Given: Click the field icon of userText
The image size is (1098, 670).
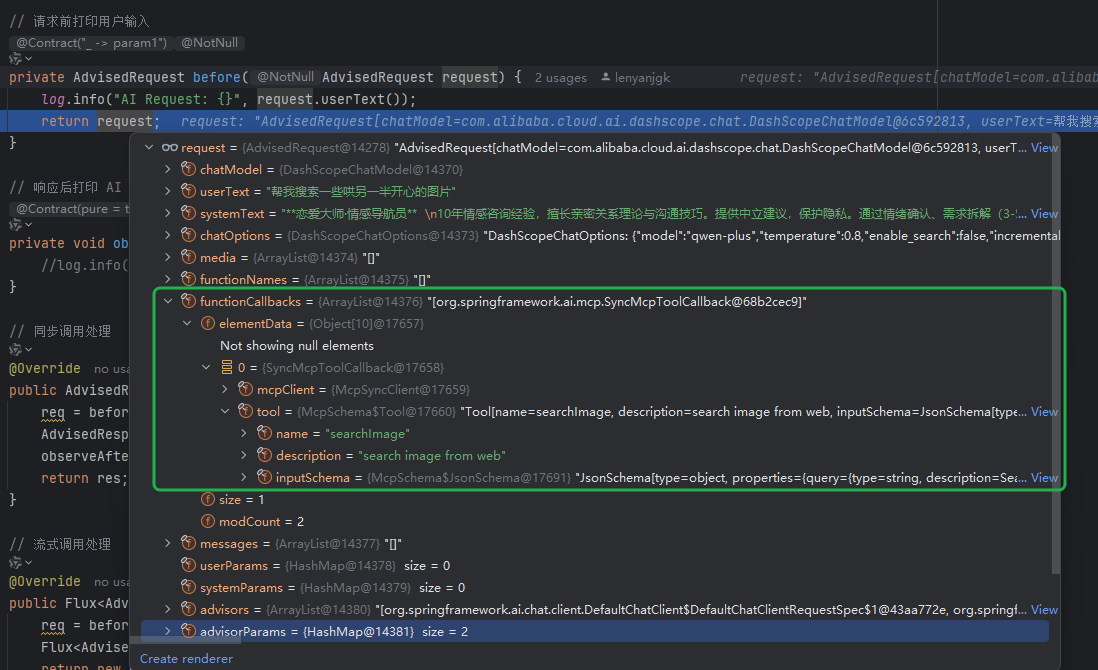Looking at the screenshot, I should pos(188,191).
